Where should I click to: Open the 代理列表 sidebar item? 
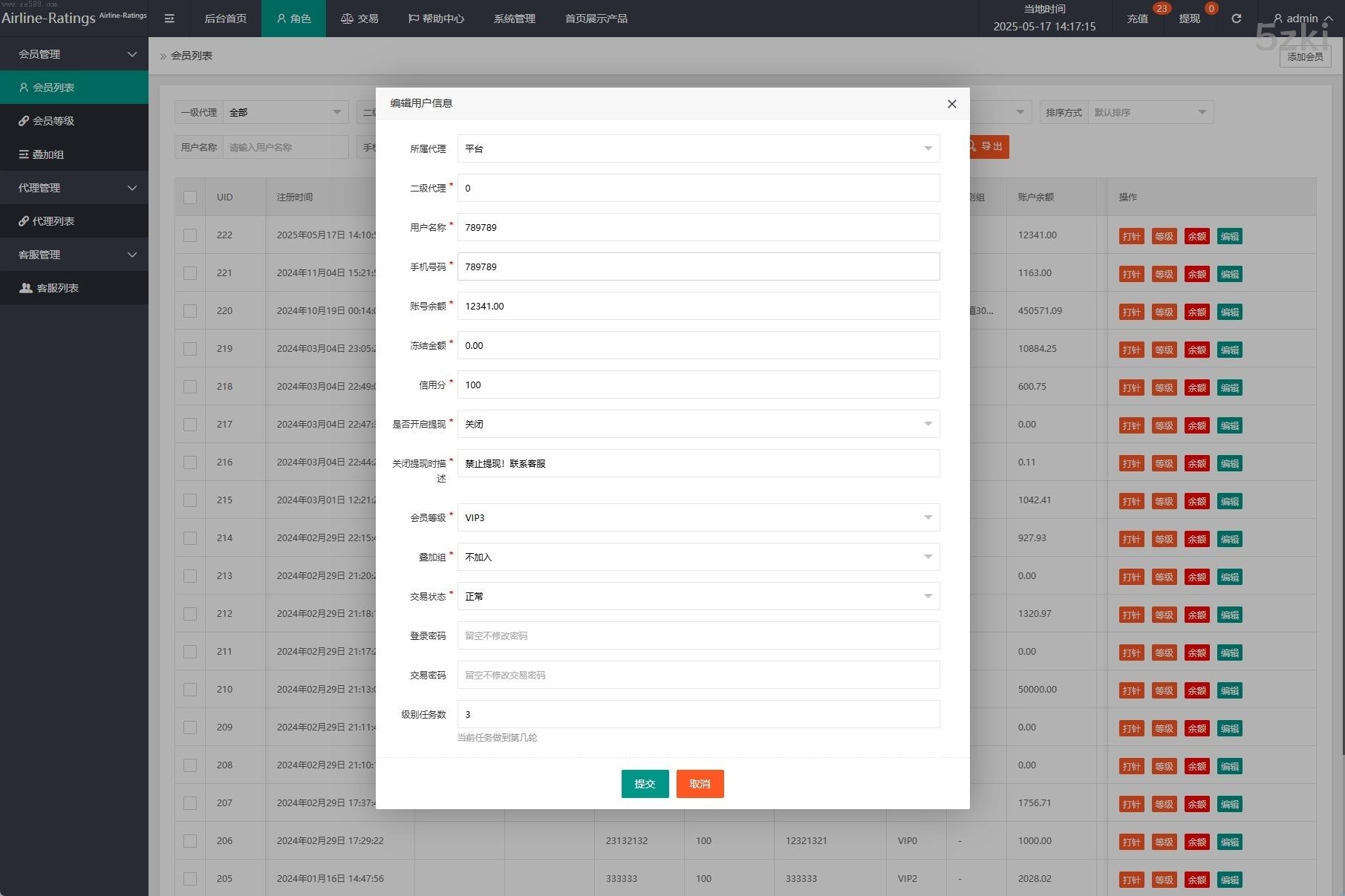click(74, 220)
